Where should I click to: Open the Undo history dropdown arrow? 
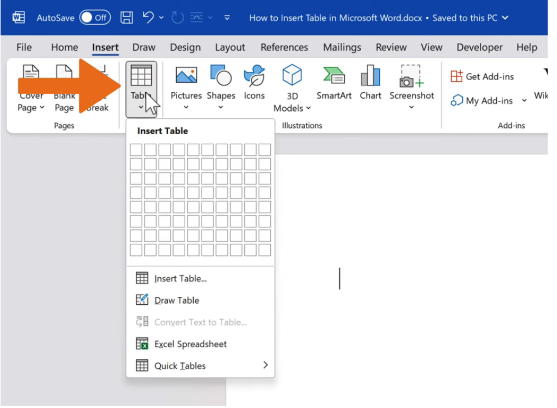pyautogui.click(x=161, y=17)
